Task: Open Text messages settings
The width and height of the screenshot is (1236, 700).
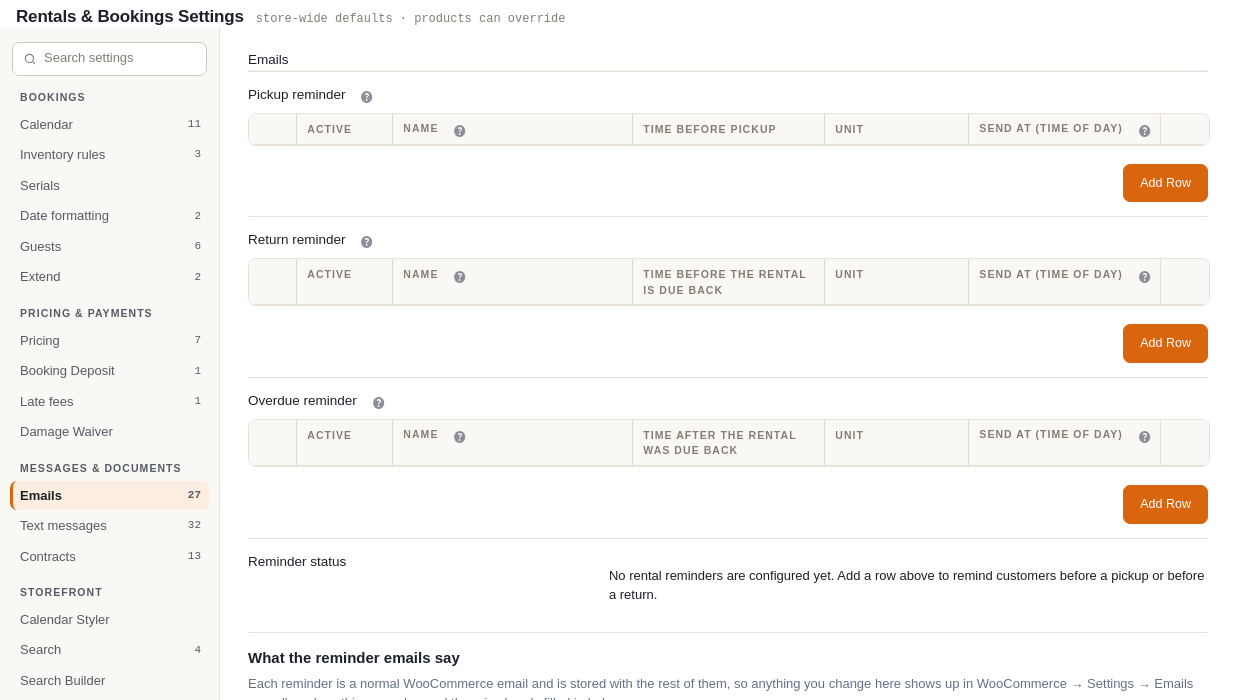Action: click(x=110, y=526)
